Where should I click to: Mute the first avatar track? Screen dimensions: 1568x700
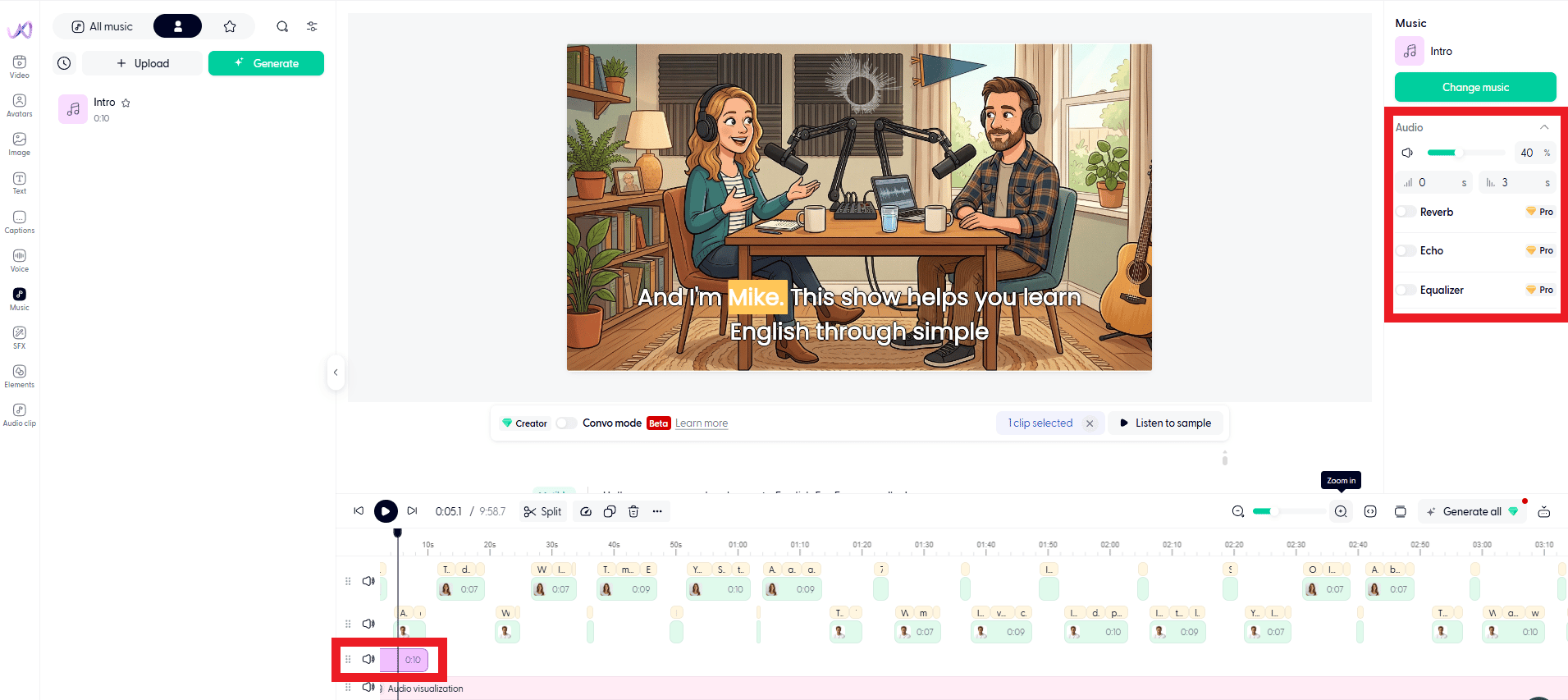[x=368, y=581]
